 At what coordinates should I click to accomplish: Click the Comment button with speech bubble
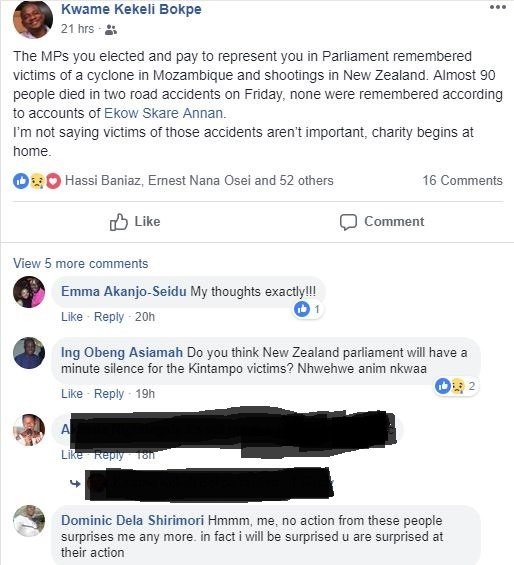(x=382, y=222)
